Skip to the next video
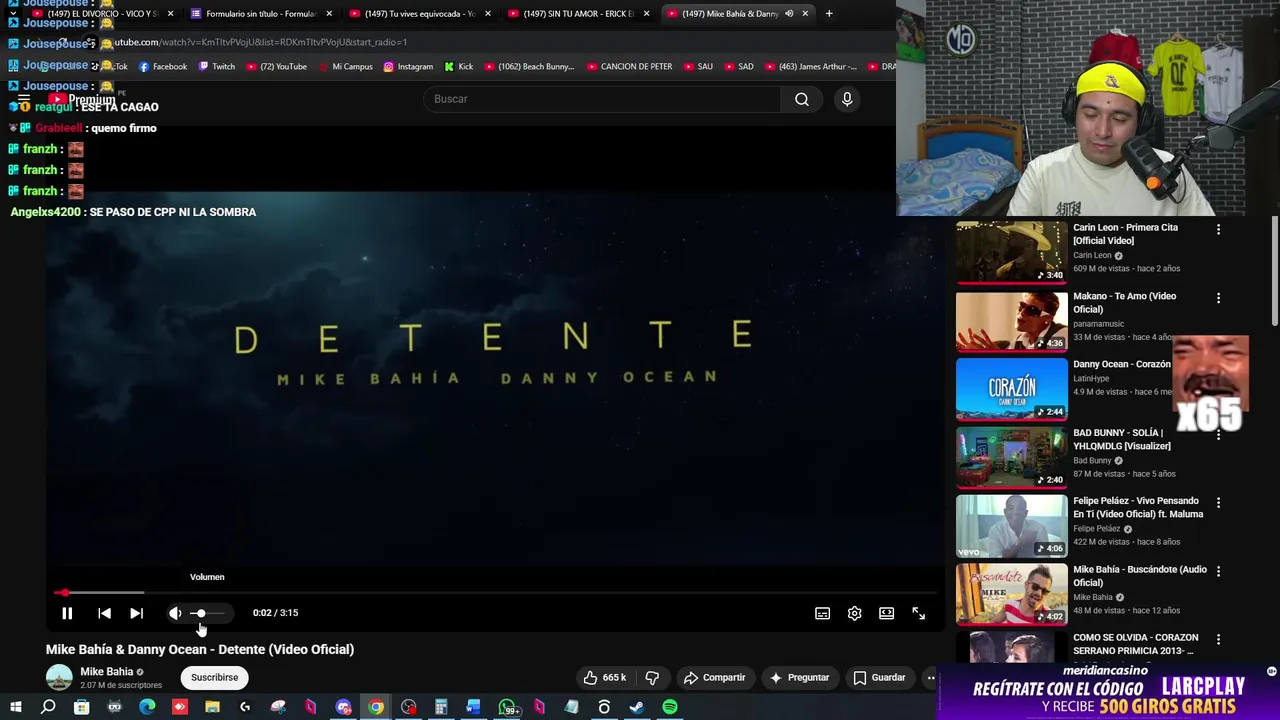This screenshot has height=720, width=1280. [x=136, y=613]
